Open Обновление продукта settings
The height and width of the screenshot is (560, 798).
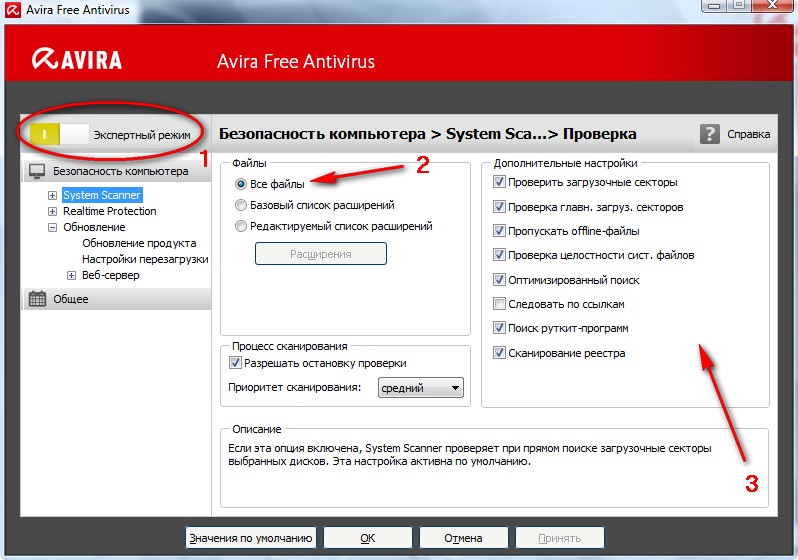point(139,243)
